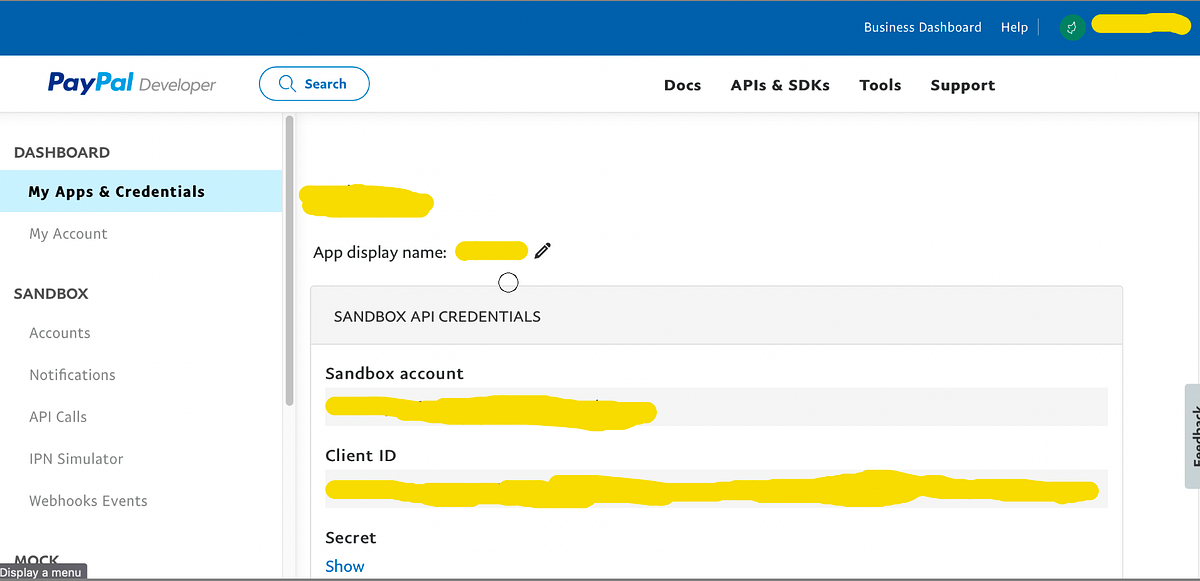The width and height of the screenshot is (1200, 581).
Task: Click the magnifying glass in the Search pill
Action: [x=288, y=84]
